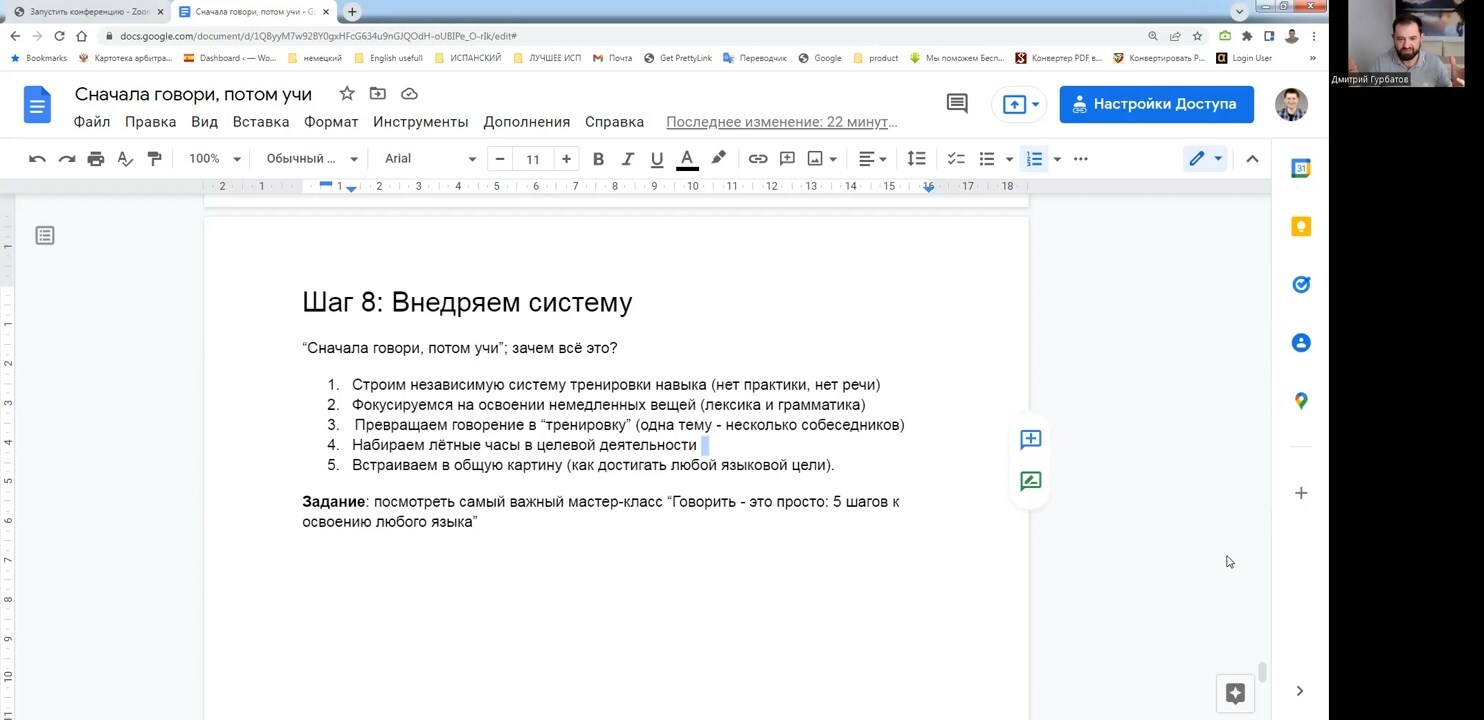Viewport: 1484px width, 720px height.
Task: Open the Справка menu
Action: (614, 122)
